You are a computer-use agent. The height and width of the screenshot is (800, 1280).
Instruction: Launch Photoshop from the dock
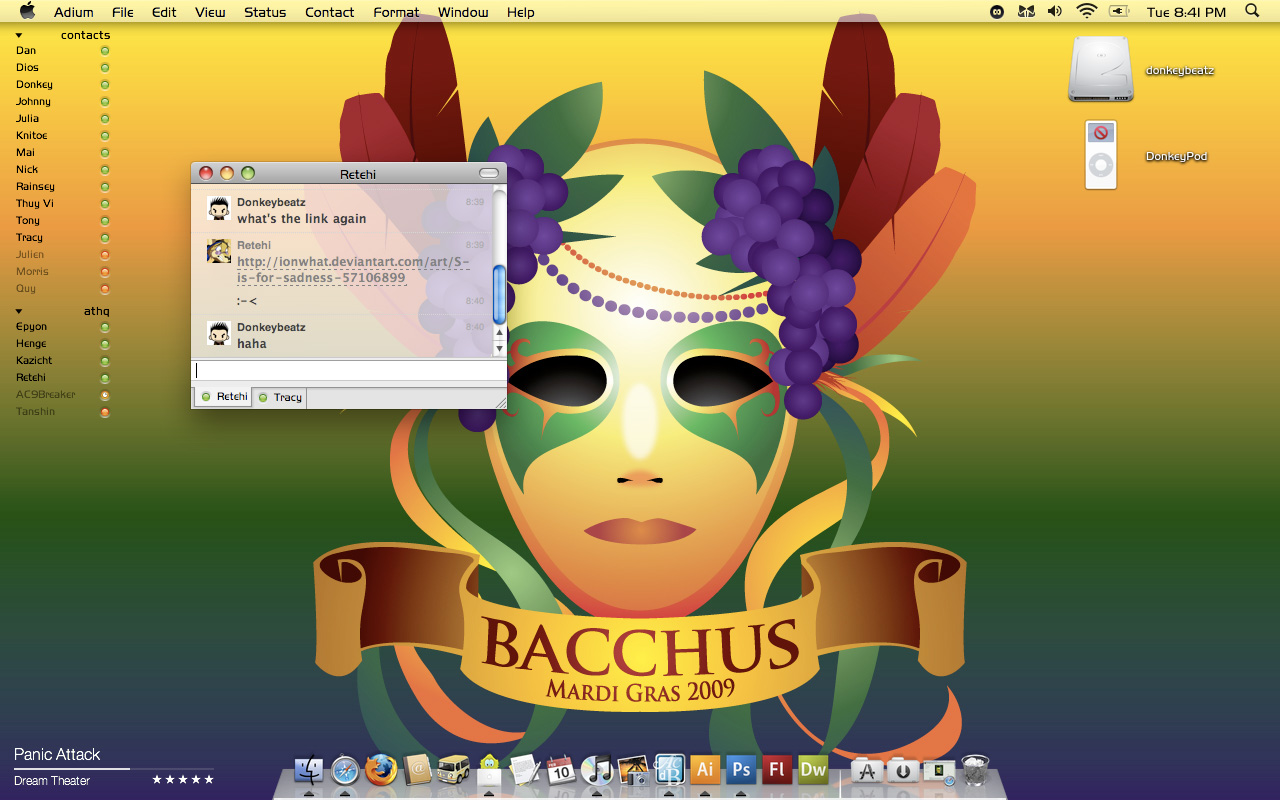tap(741, 770)
